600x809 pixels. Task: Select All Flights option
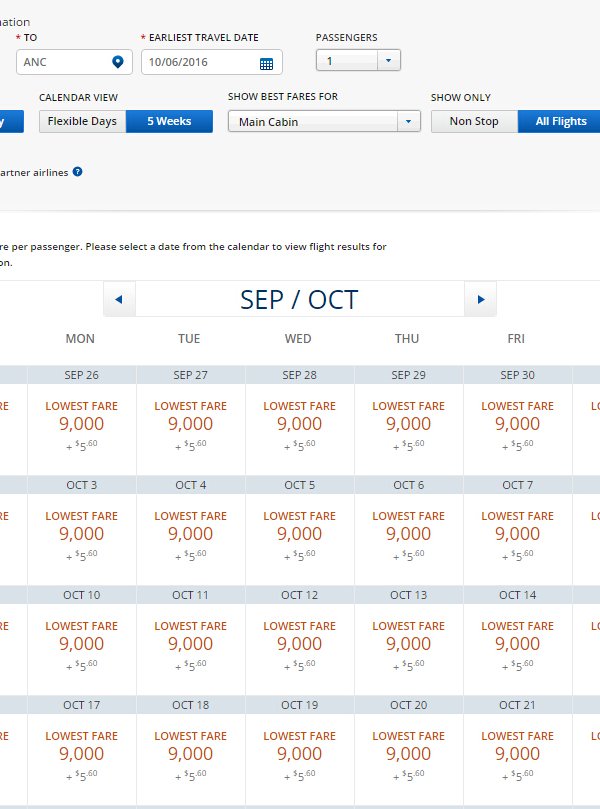click(x=560, y=122)
